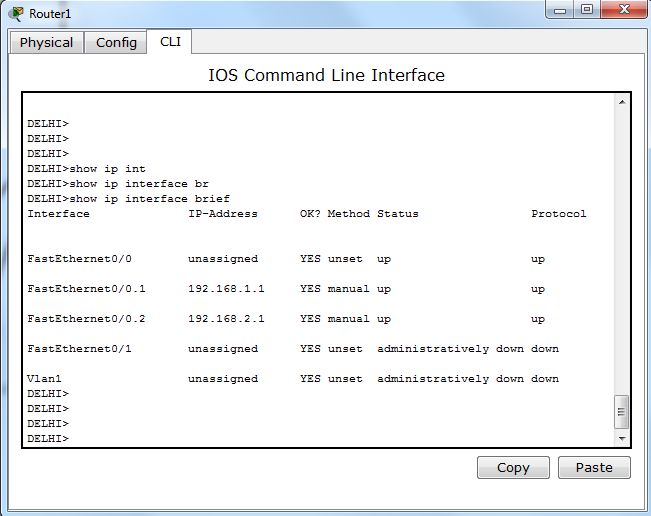Click the terminal scrollbar up arrow

pyautogui.click(x=622, y=102)
